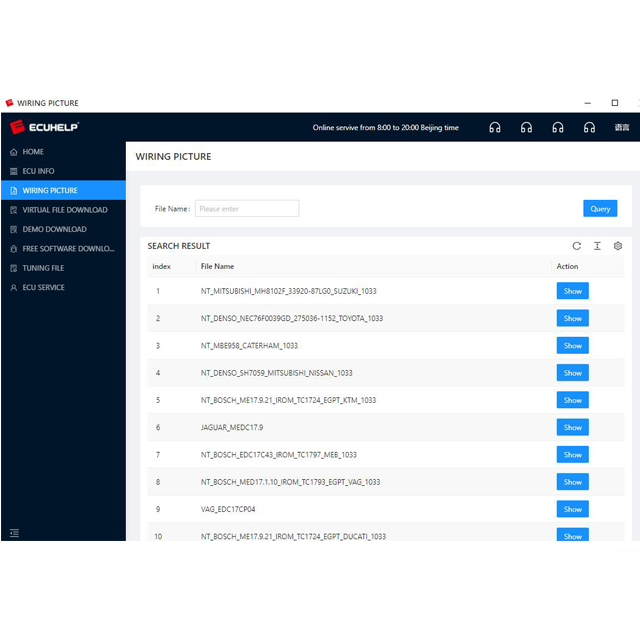The image size is (640, 640).
Task: Click Show for JAGUAR_MEDC17.9
Action: (x=572, y=428)
